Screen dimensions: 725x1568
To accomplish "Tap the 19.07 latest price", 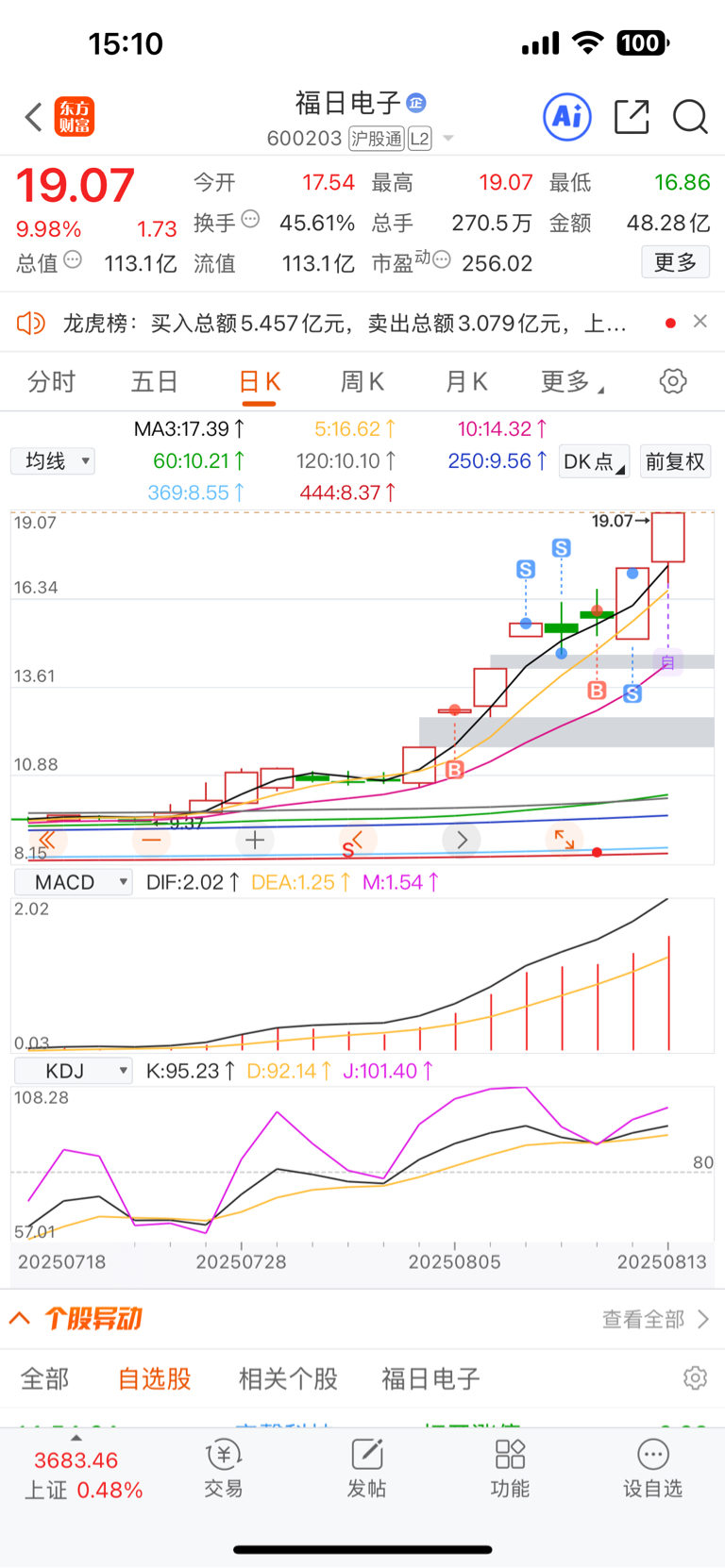I will tap(76, 185).
